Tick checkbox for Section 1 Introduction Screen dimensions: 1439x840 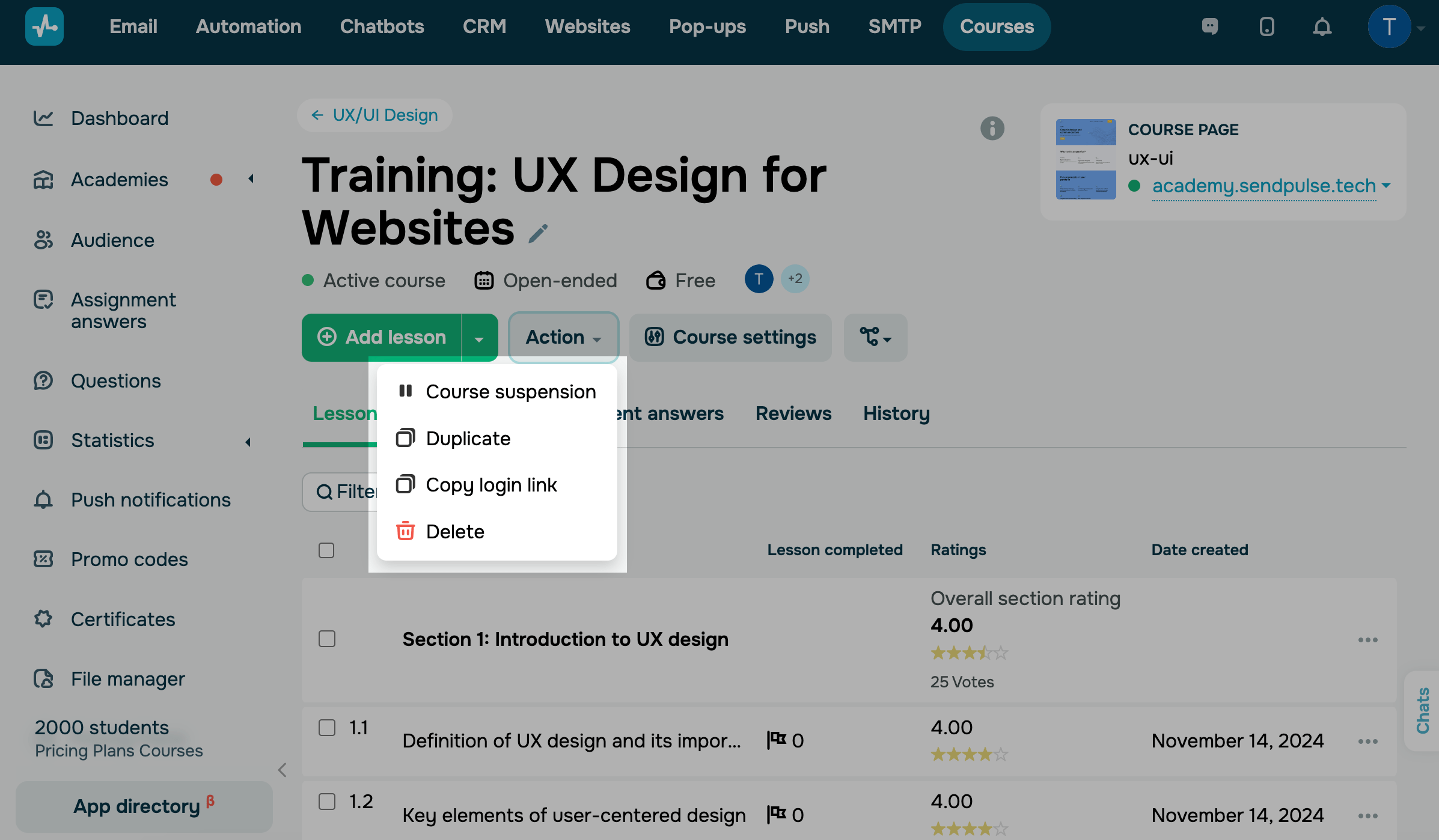pos(326,639)
